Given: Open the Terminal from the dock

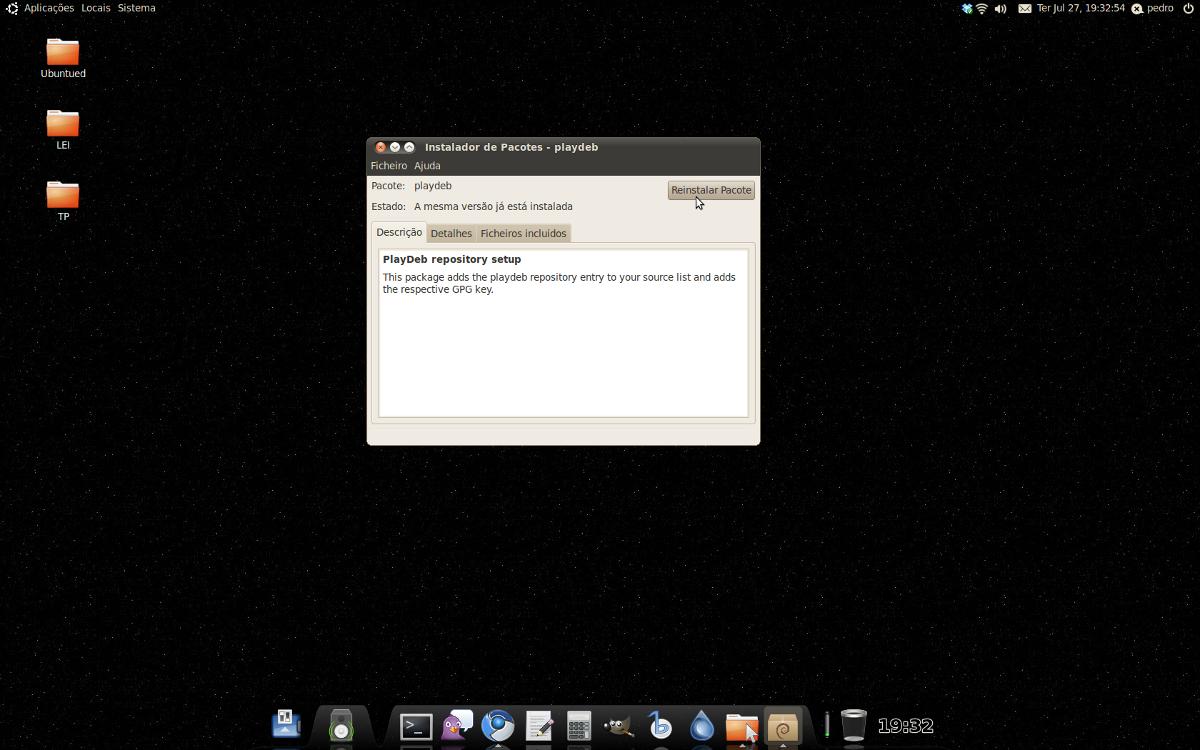Looking at the screenshot, I should coord(416,726).
